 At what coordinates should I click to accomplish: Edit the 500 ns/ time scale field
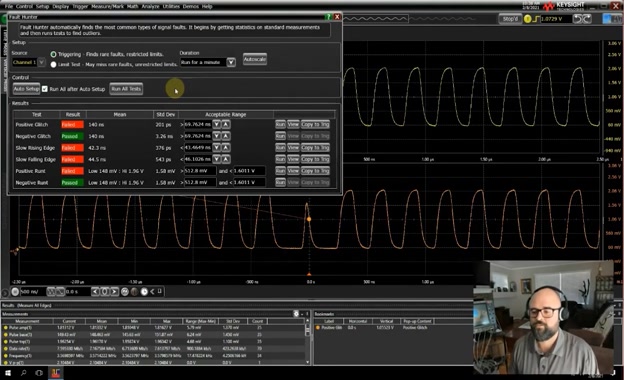pos(33,292)
